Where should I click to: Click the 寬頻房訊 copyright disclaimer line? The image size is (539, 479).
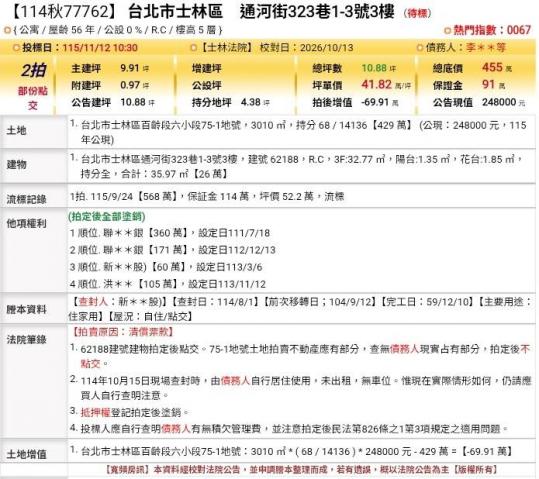tap(301, 469)
